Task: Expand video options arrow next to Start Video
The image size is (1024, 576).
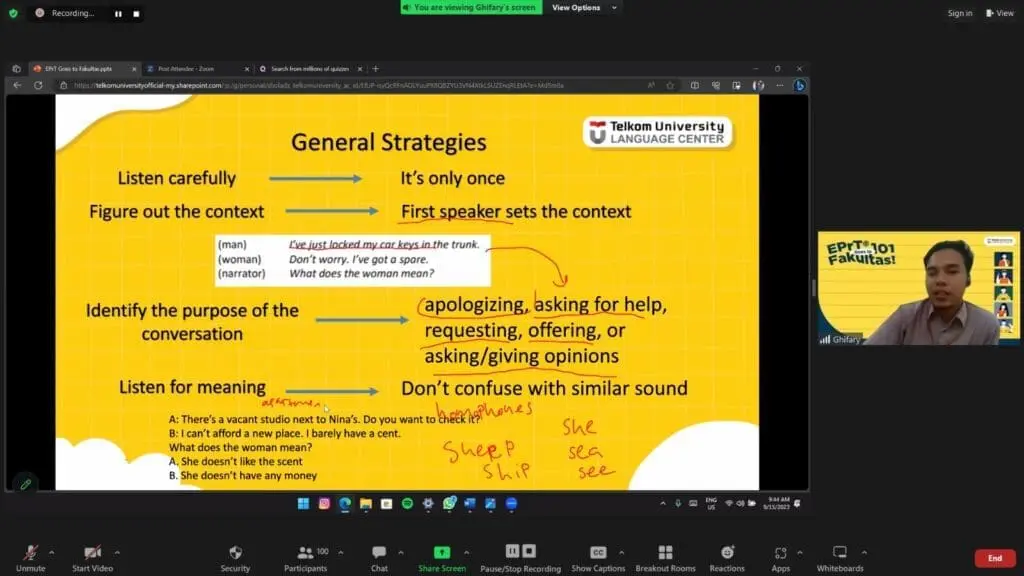Action: (x=117, y=551)
